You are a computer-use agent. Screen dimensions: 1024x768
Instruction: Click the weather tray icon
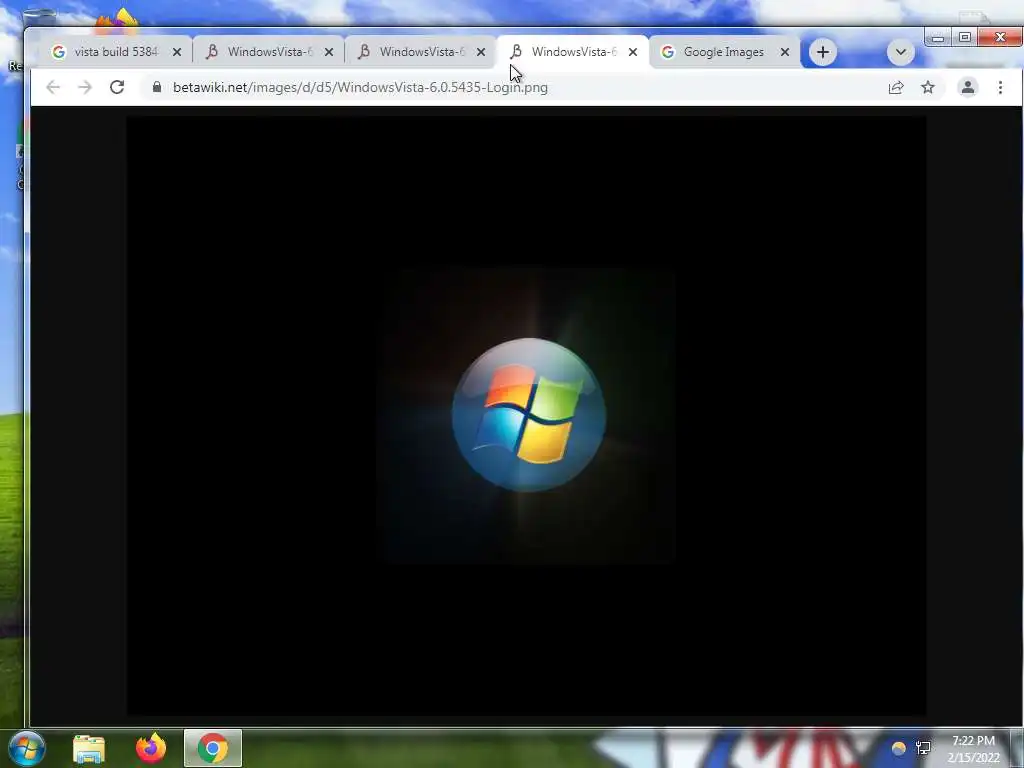pyautogui.click(x=899, y=748)
